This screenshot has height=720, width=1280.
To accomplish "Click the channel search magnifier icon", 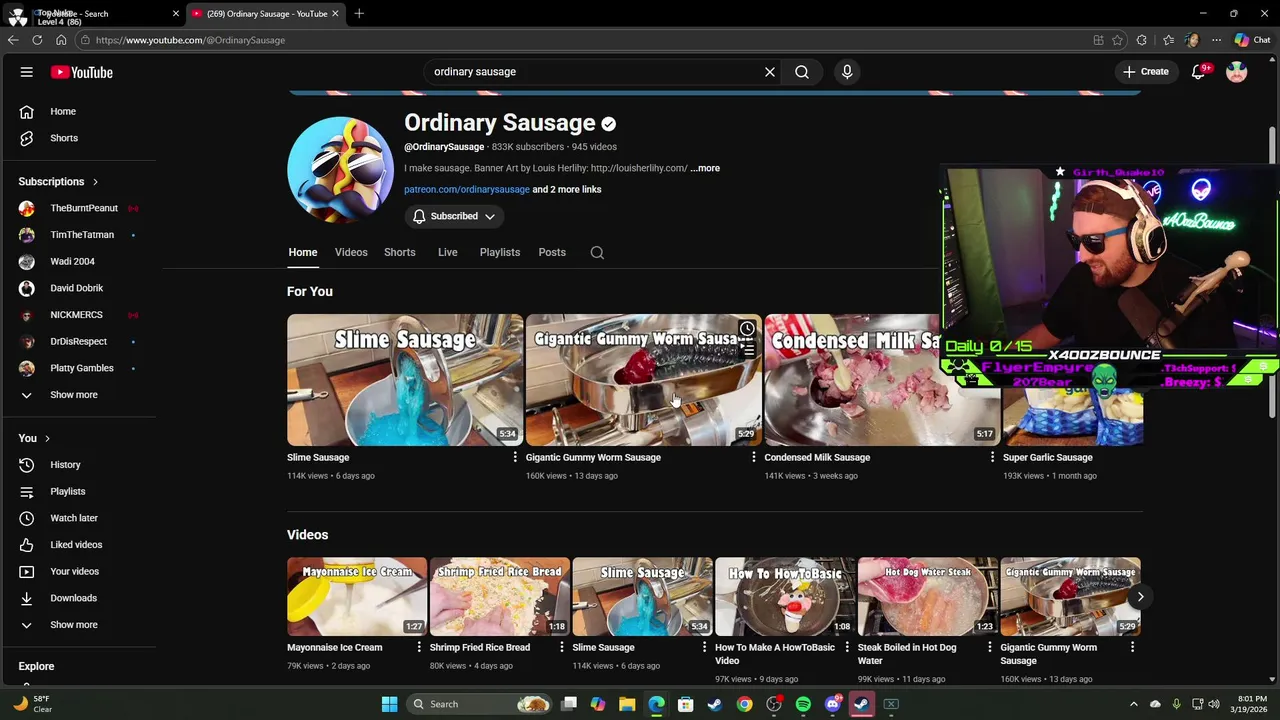I will [597, 253].
